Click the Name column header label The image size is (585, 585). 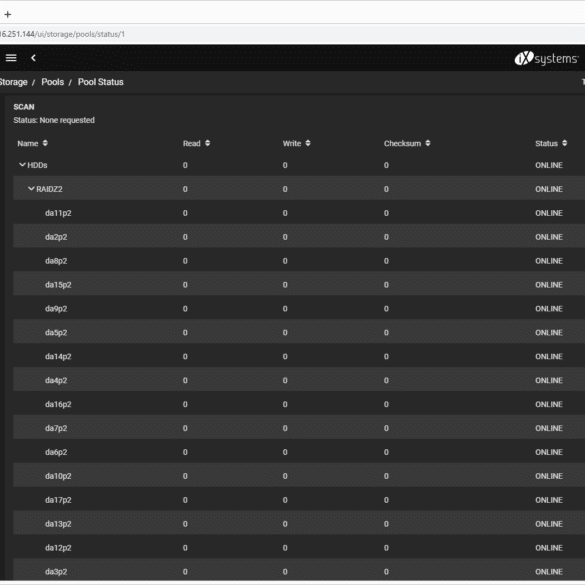[28, 144]
